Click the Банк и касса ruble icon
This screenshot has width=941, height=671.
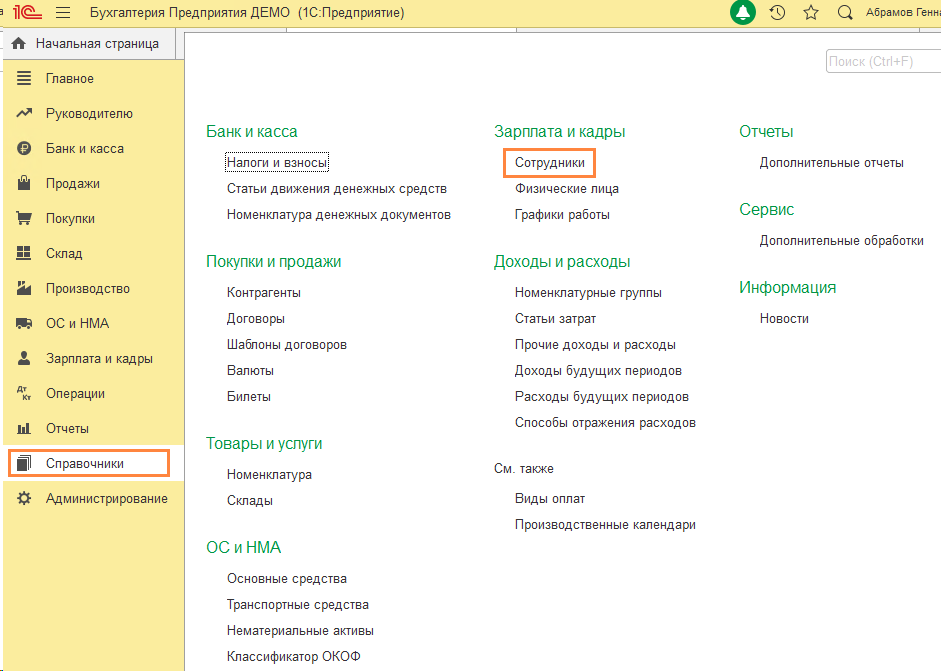tap(24, 148)
